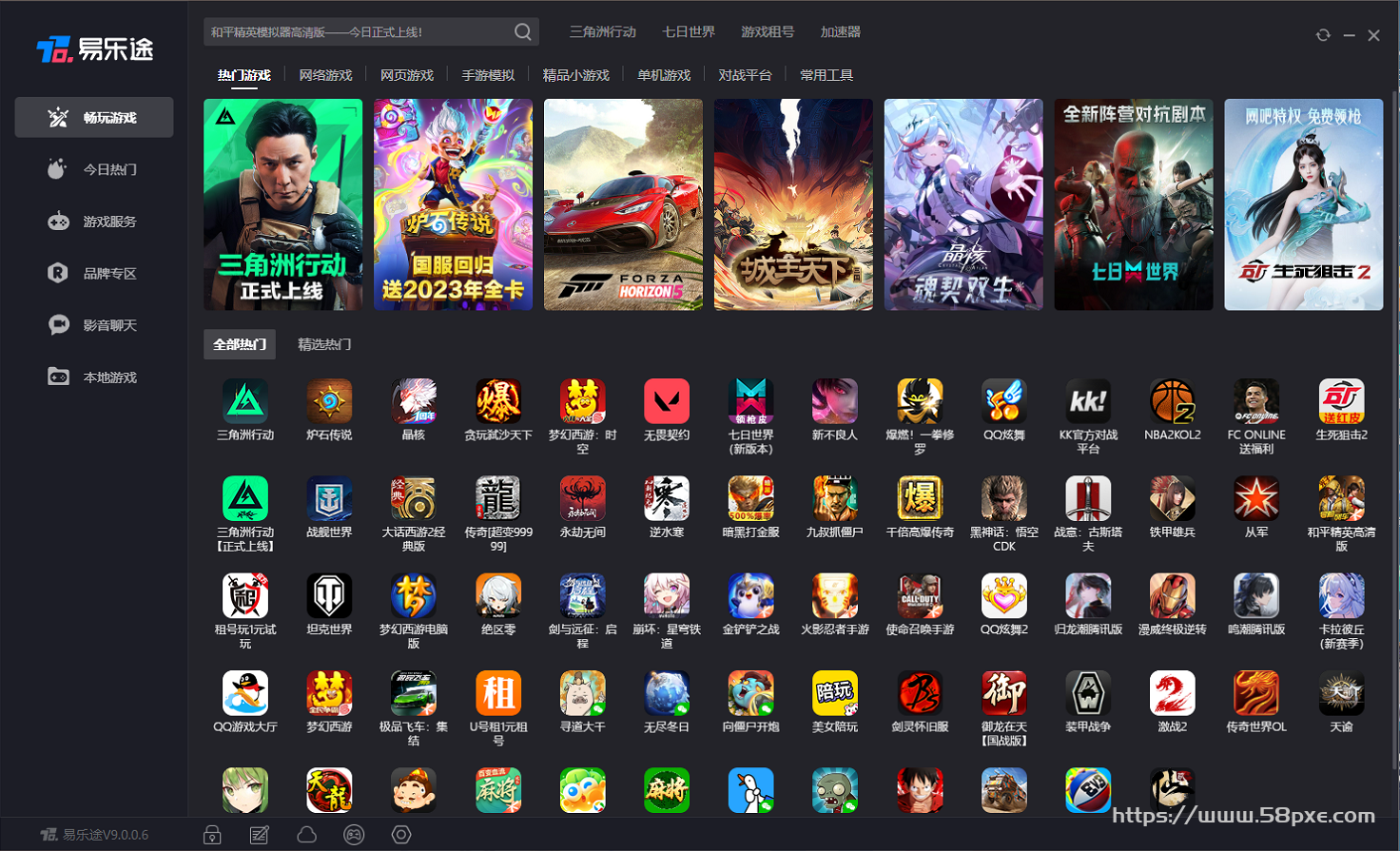
Task: Click the search magnifier icon
Action: pyautogui.click(x=523, y=32)
